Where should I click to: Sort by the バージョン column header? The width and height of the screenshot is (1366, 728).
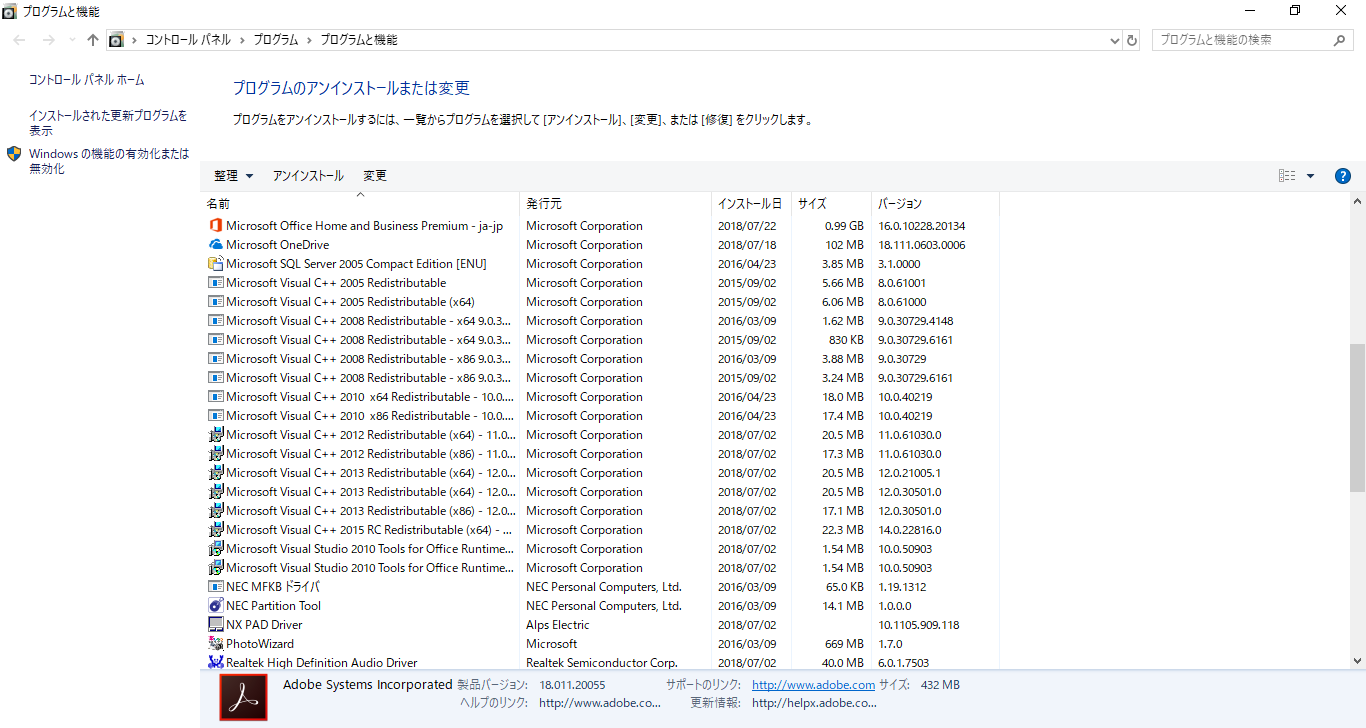(935, 204)
